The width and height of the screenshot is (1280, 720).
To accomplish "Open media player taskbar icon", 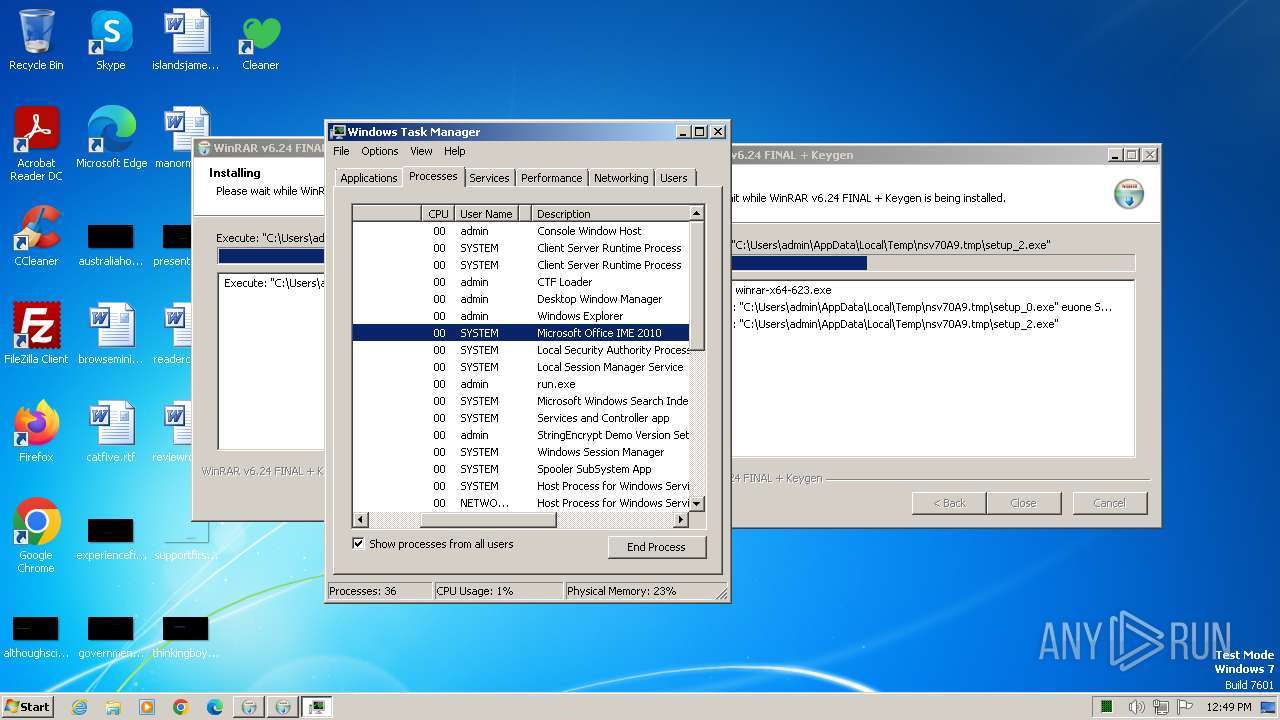I will tap(147, 707).
